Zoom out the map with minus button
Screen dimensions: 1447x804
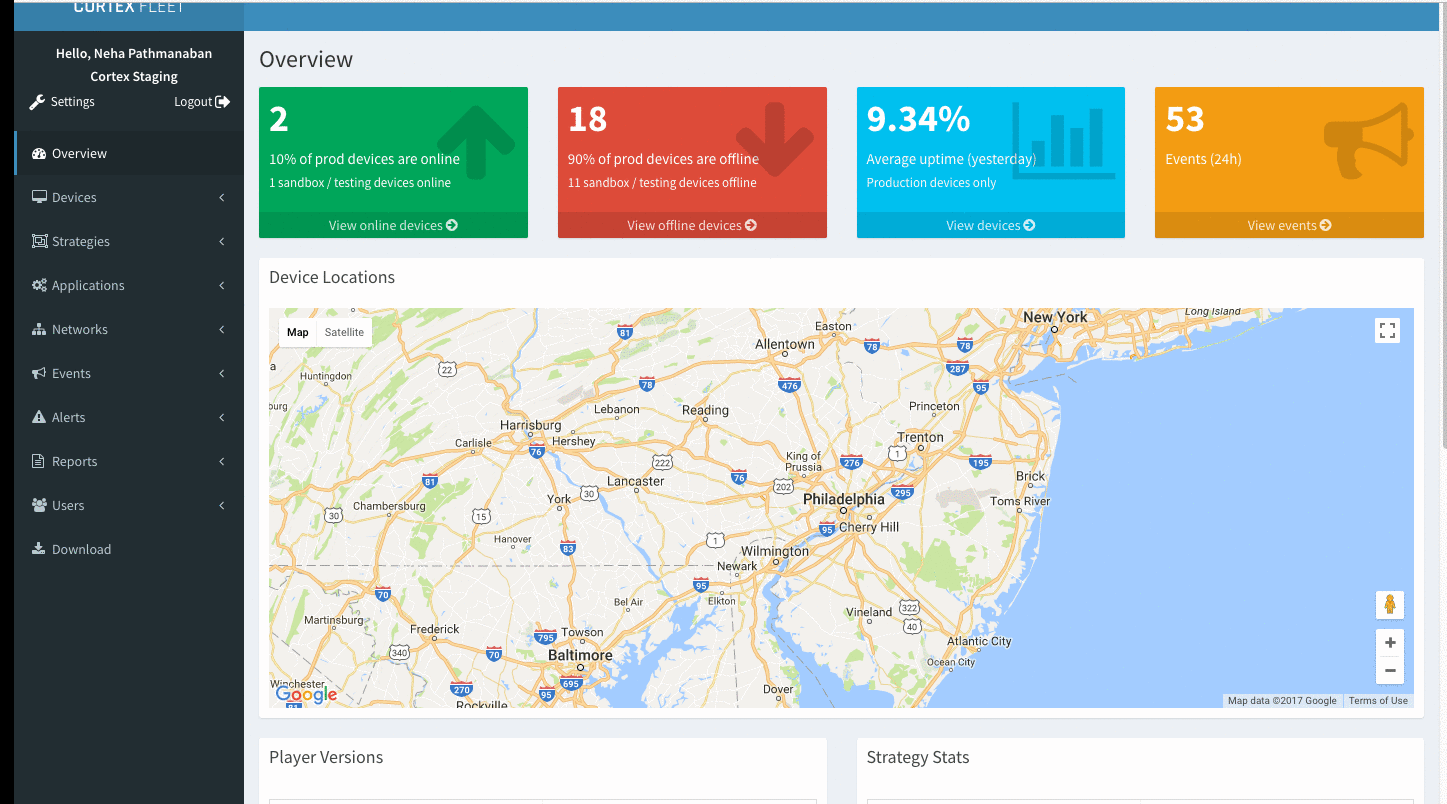point(1390,671)
